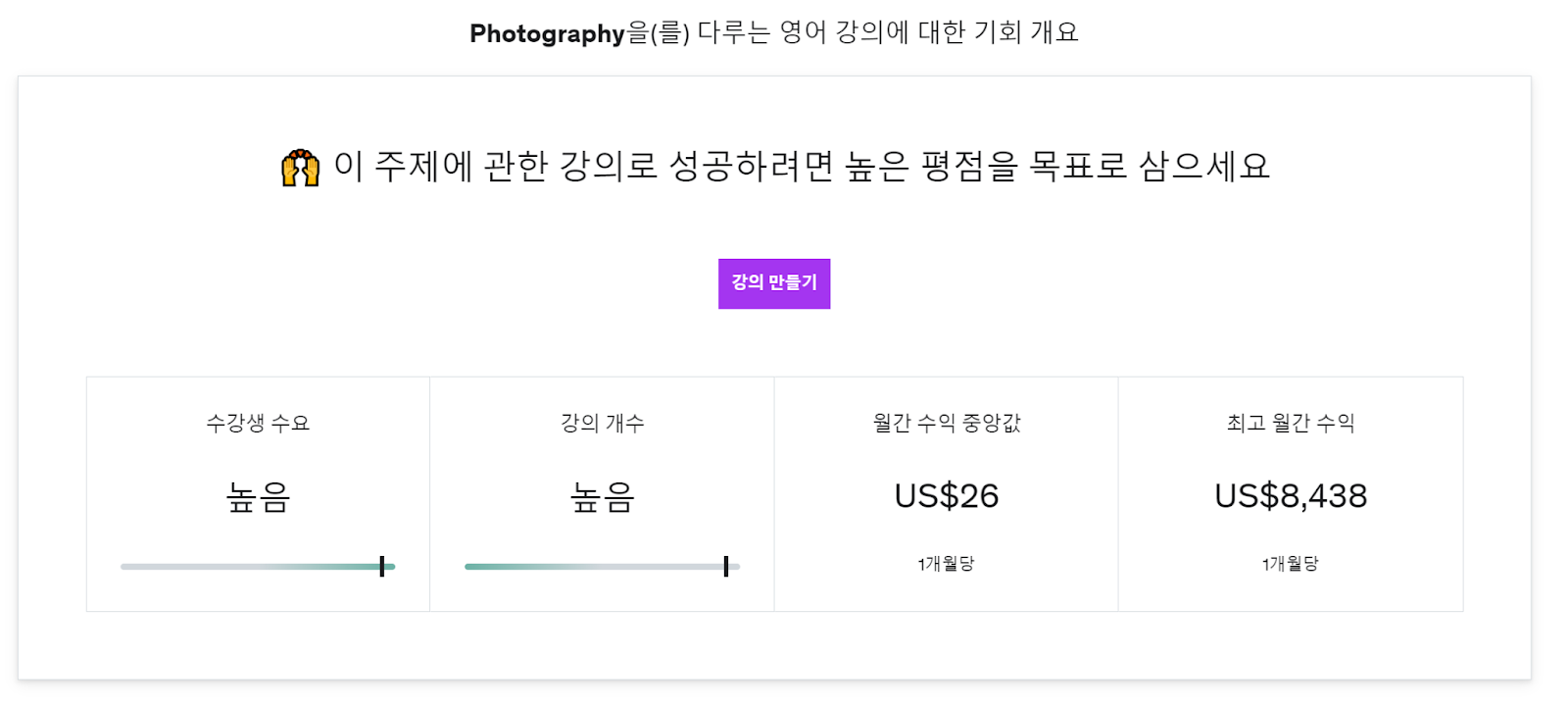The image size is (1568, 709).
Task: Click the 높음 rating under 수강생 수요
Action: [258, 498]
